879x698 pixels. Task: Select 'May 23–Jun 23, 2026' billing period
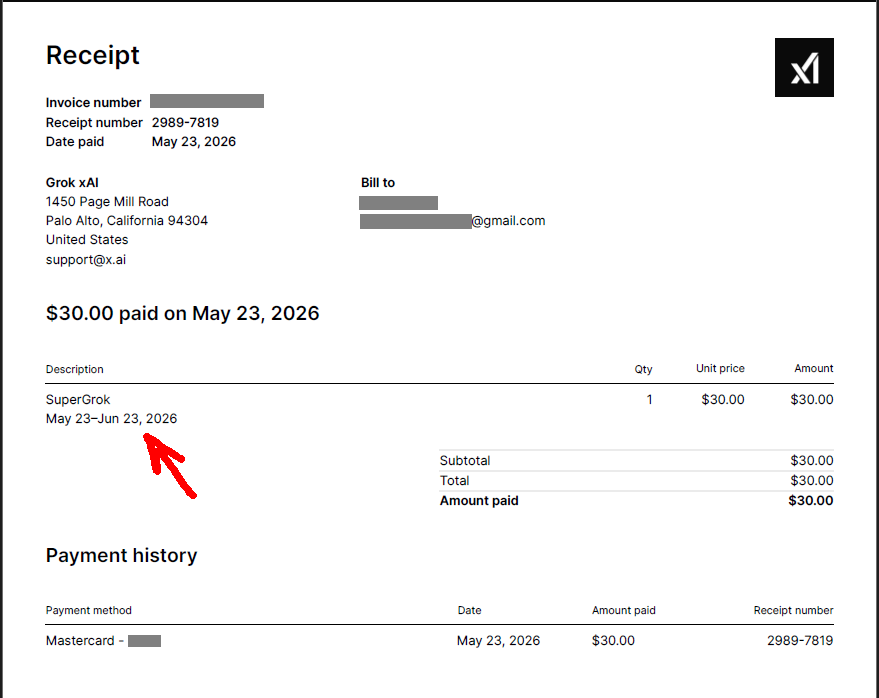112,419
